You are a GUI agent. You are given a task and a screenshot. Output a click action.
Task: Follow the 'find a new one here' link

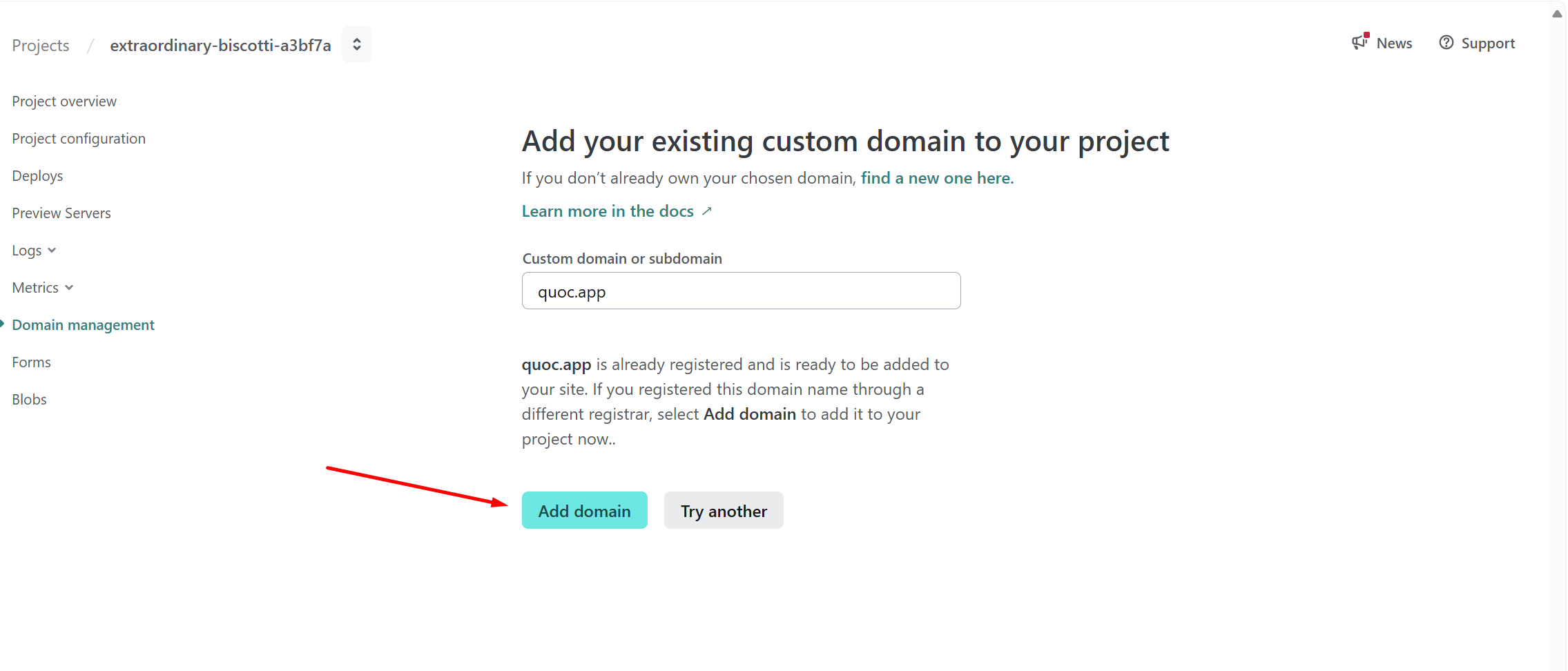pos(936,178)
